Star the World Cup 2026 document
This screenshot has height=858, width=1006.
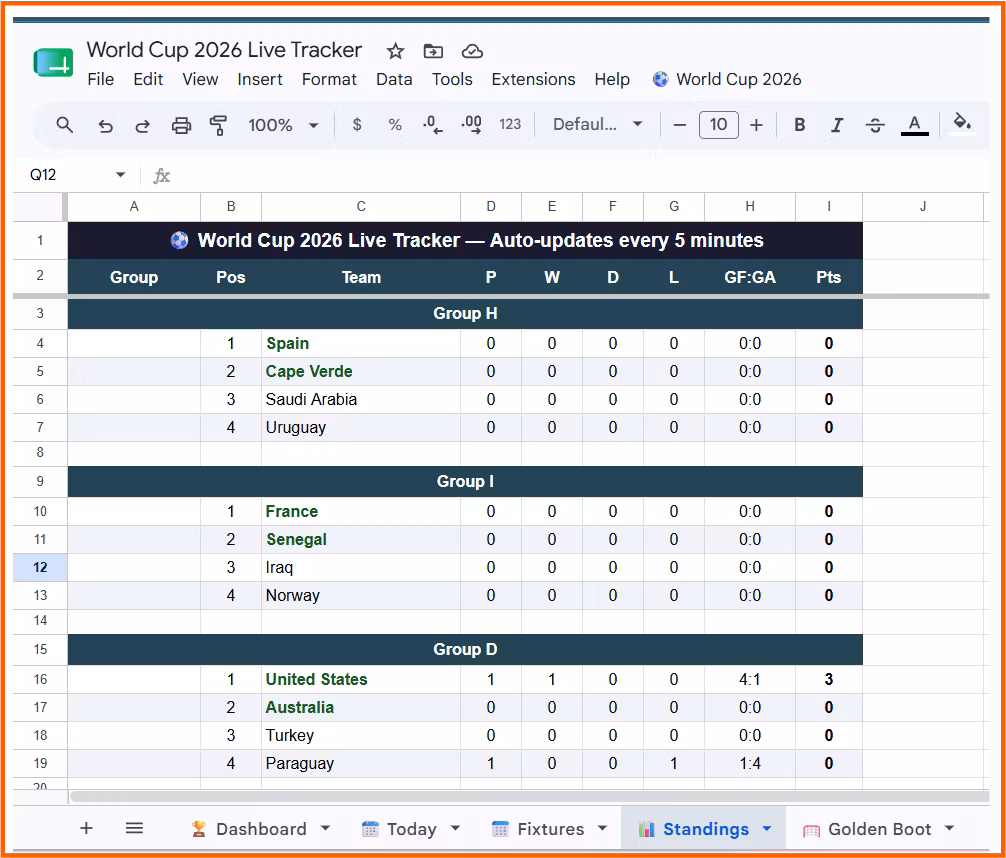tap(395, 51)
